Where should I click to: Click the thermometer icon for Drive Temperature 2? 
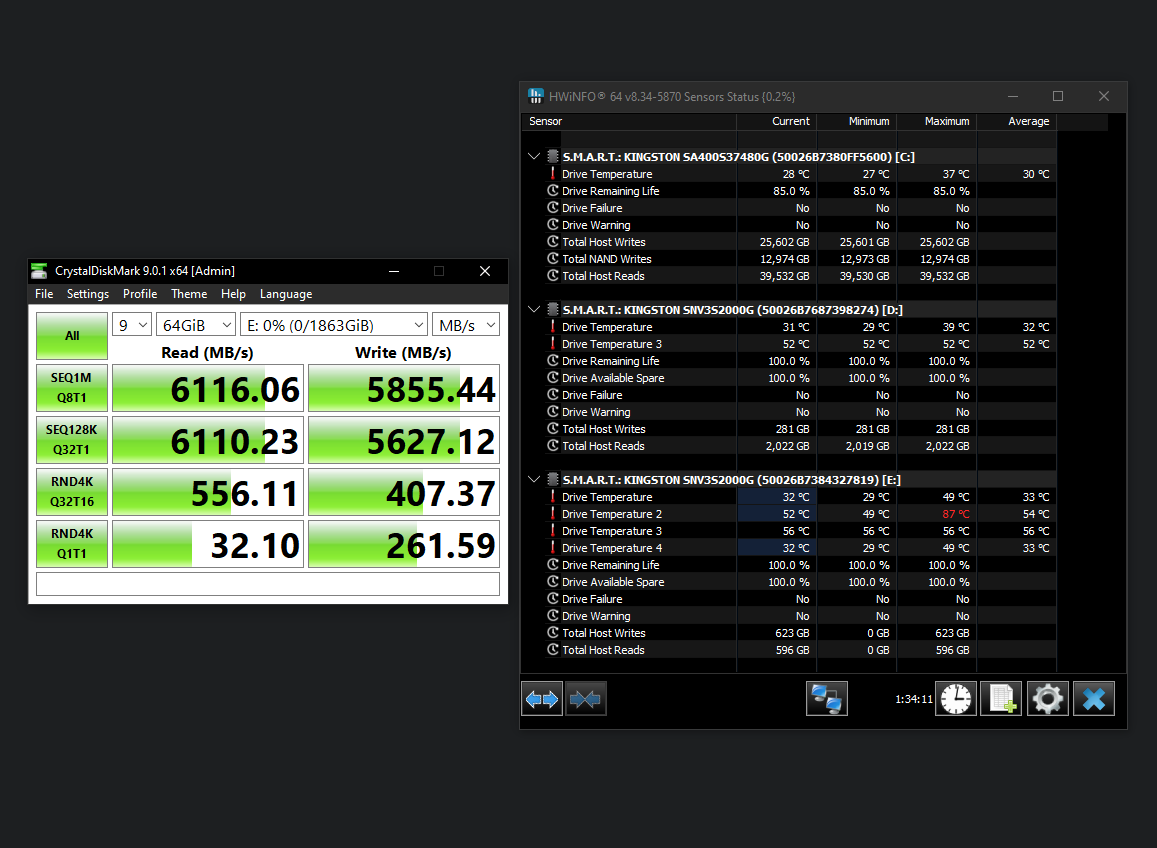point(553,514)
